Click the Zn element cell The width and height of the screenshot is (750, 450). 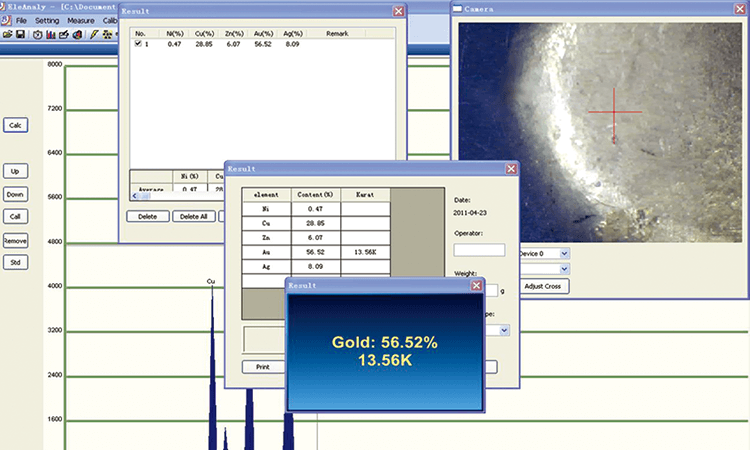pyautogui.click(x=266, y=238)
